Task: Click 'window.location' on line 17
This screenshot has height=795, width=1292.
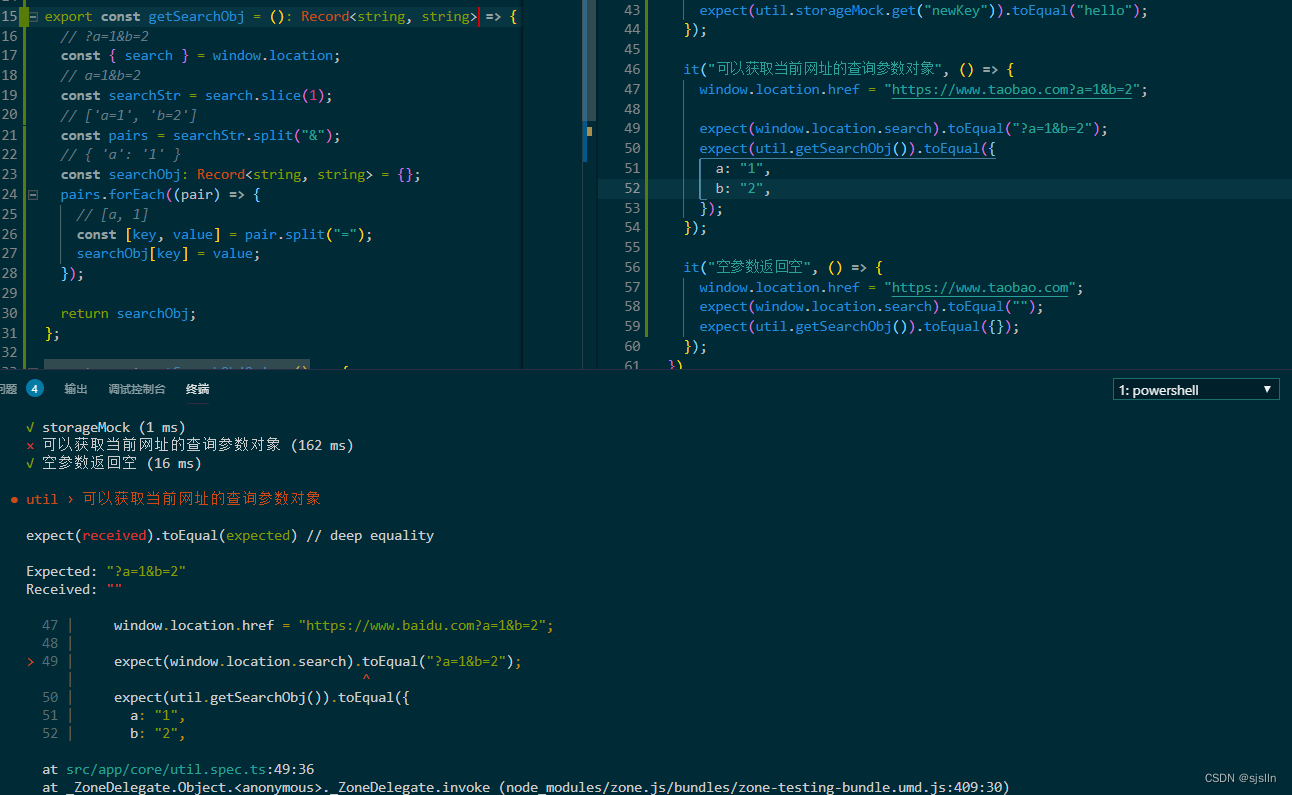Action: point(272,56)
